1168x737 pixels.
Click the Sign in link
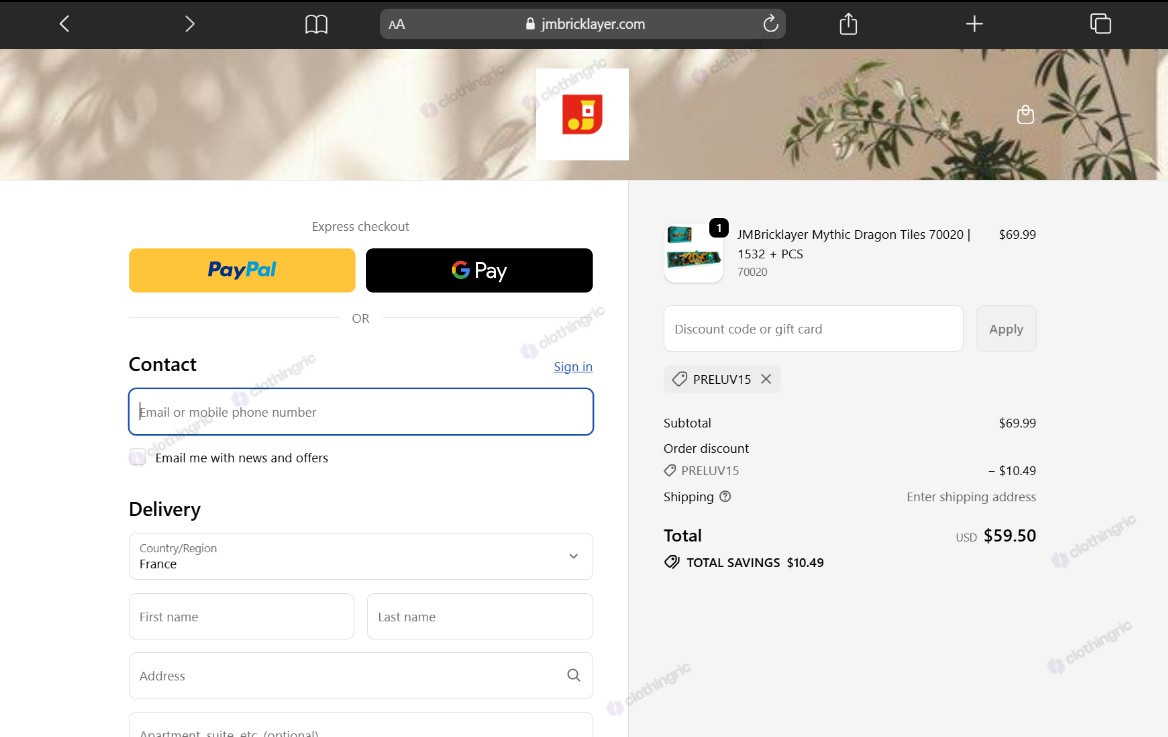coord(573,367)
